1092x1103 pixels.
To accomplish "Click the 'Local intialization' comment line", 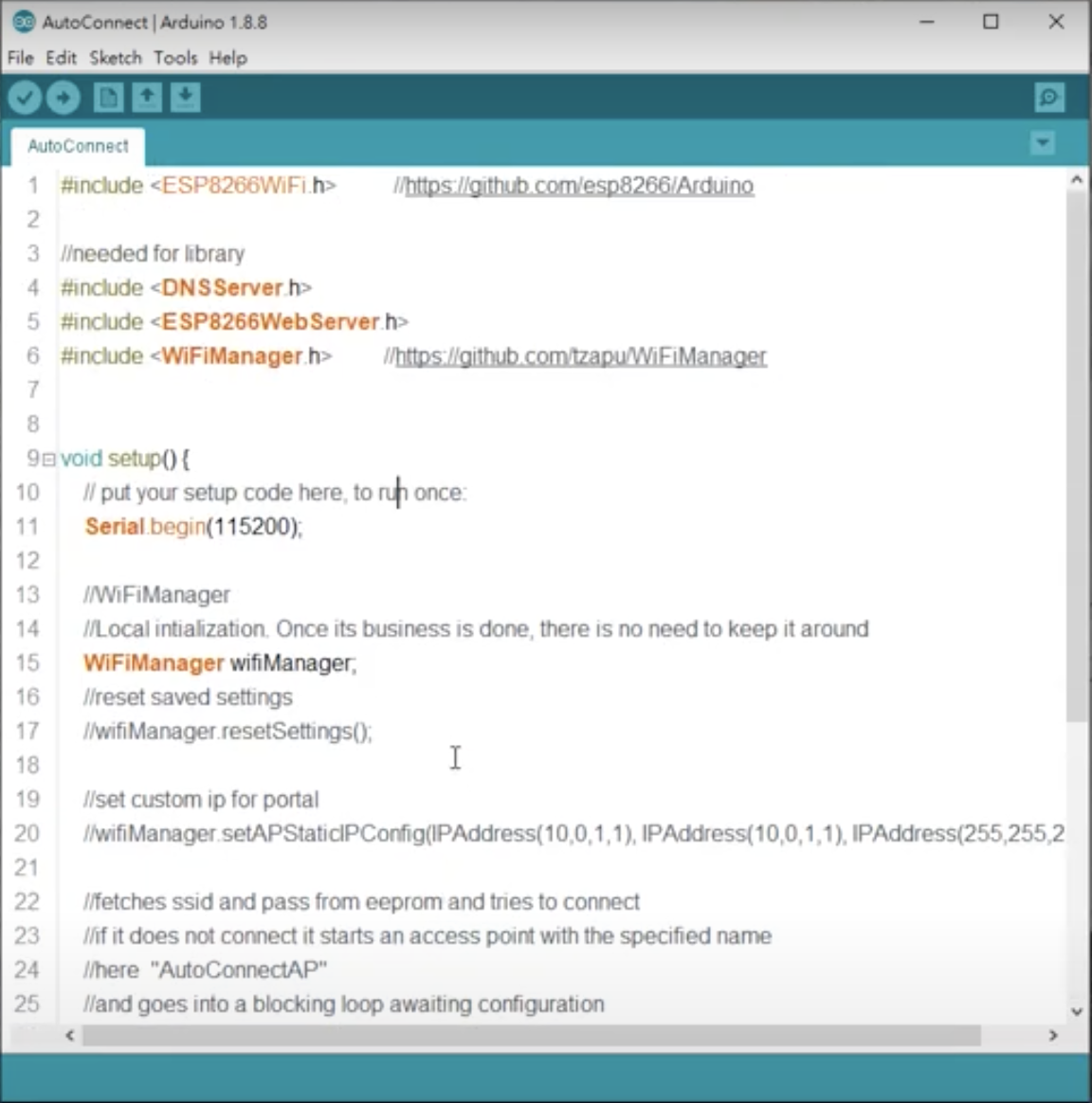I will pyautogui.click(x=477, y=629).
